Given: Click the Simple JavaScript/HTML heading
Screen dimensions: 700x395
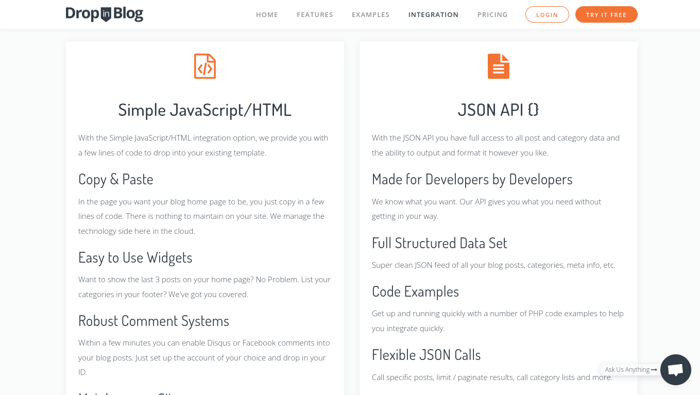Looking at the screenshot, I should pyautogui.click(x=204, y=110).
